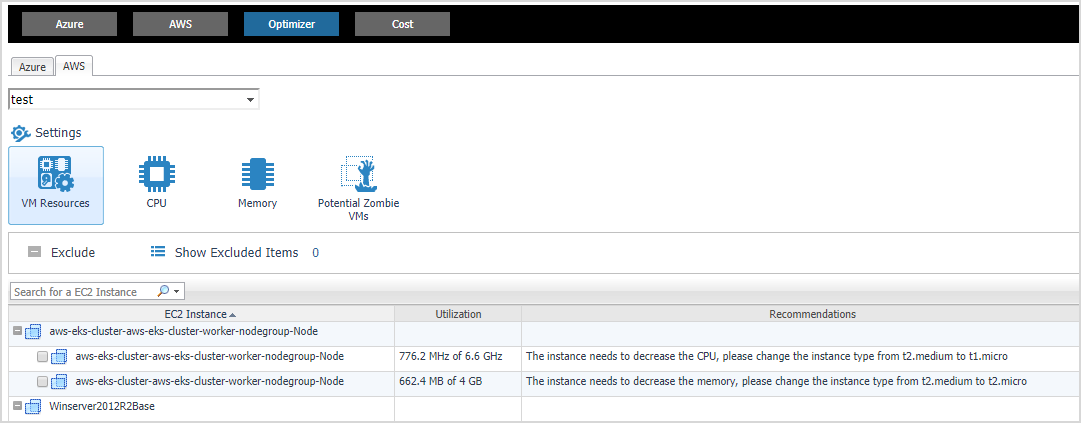1081x423 pixels.
Task: Select the Memory chip icon
Action: 257,175
